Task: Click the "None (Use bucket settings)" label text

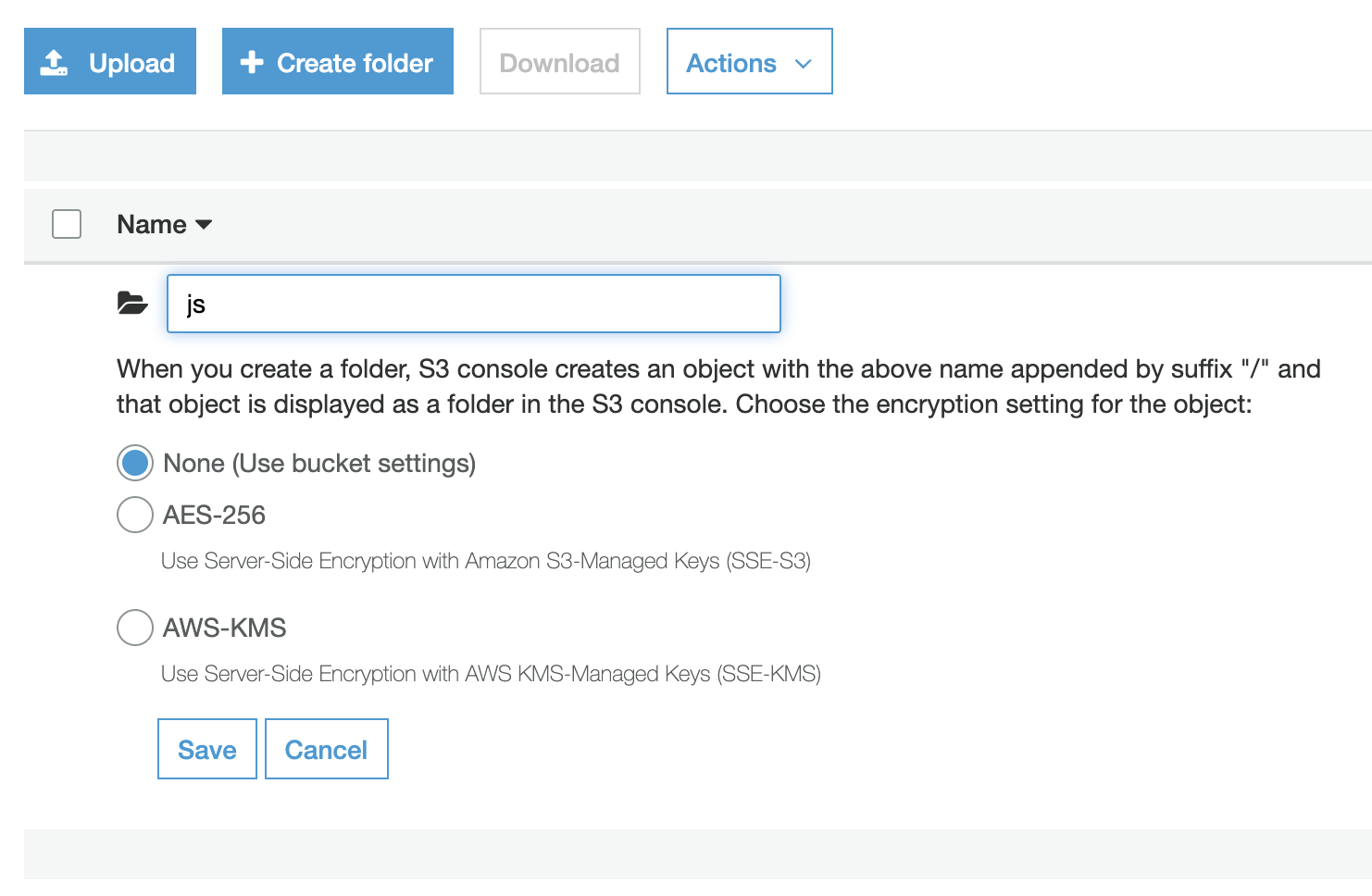Action: click(x=319, y=463)
